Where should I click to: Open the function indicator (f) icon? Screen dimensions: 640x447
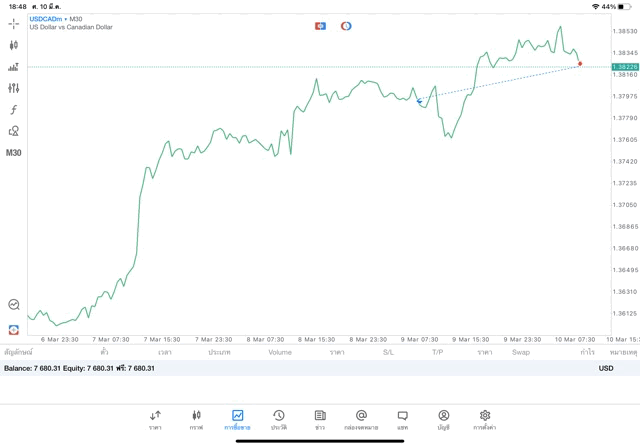pos(13,109)
